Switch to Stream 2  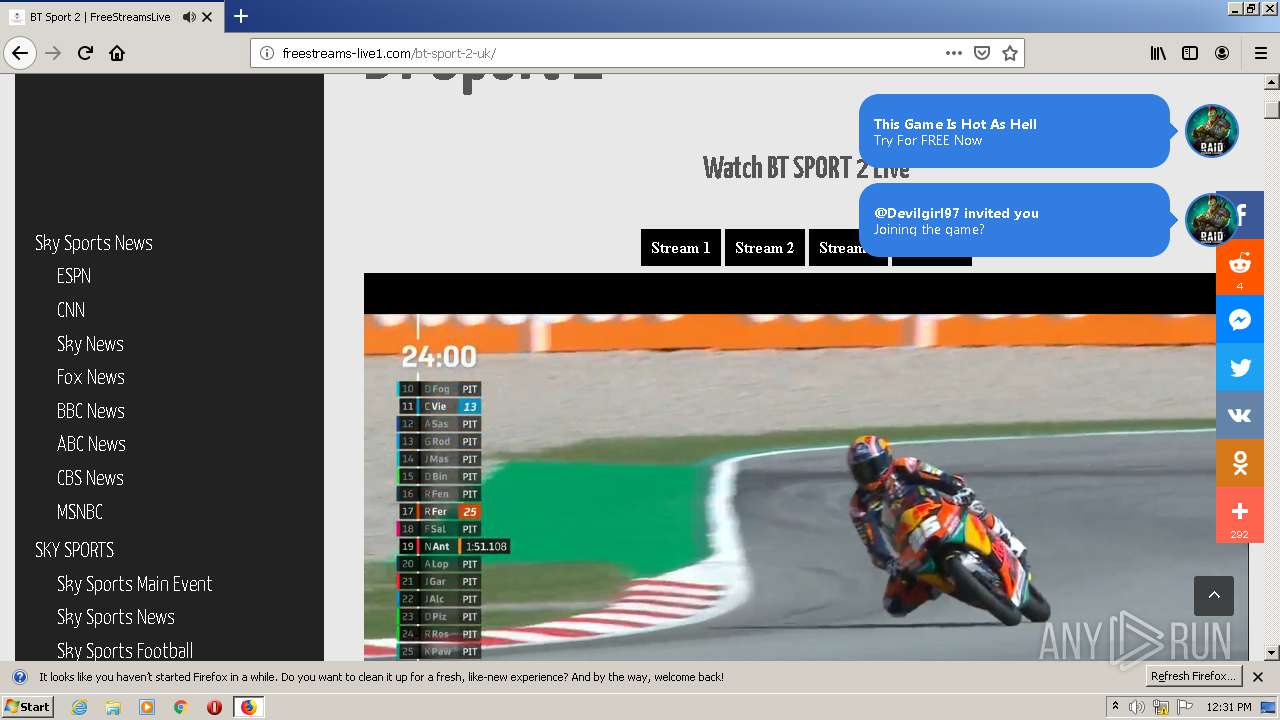[765, 248]
